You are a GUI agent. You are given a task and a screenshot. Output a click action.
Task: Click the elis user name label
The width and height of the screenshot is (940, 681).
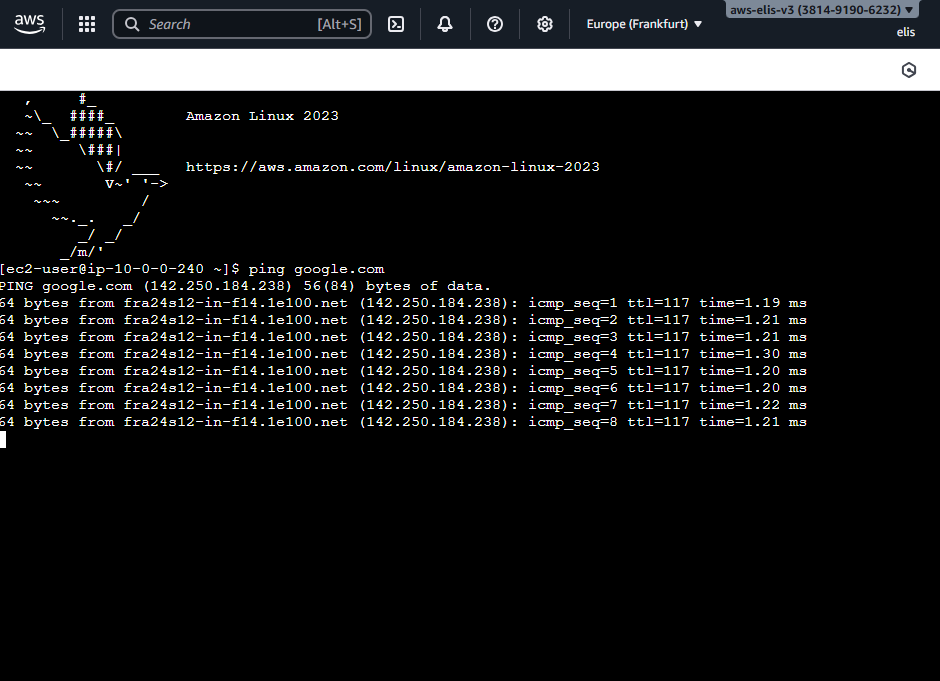(905, 32)
